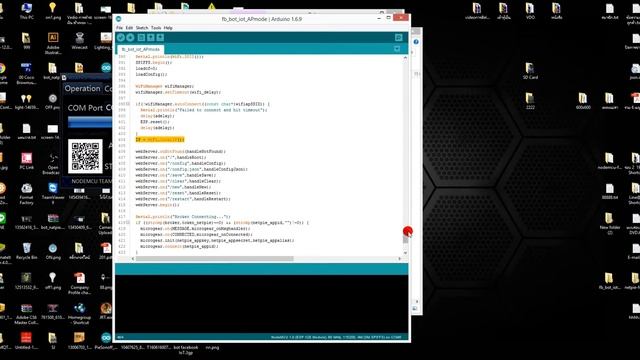Click the QR code image in the flasher window
Image resolution: width=640 pixels, height=360 pixels.
(x=85, y=156)
